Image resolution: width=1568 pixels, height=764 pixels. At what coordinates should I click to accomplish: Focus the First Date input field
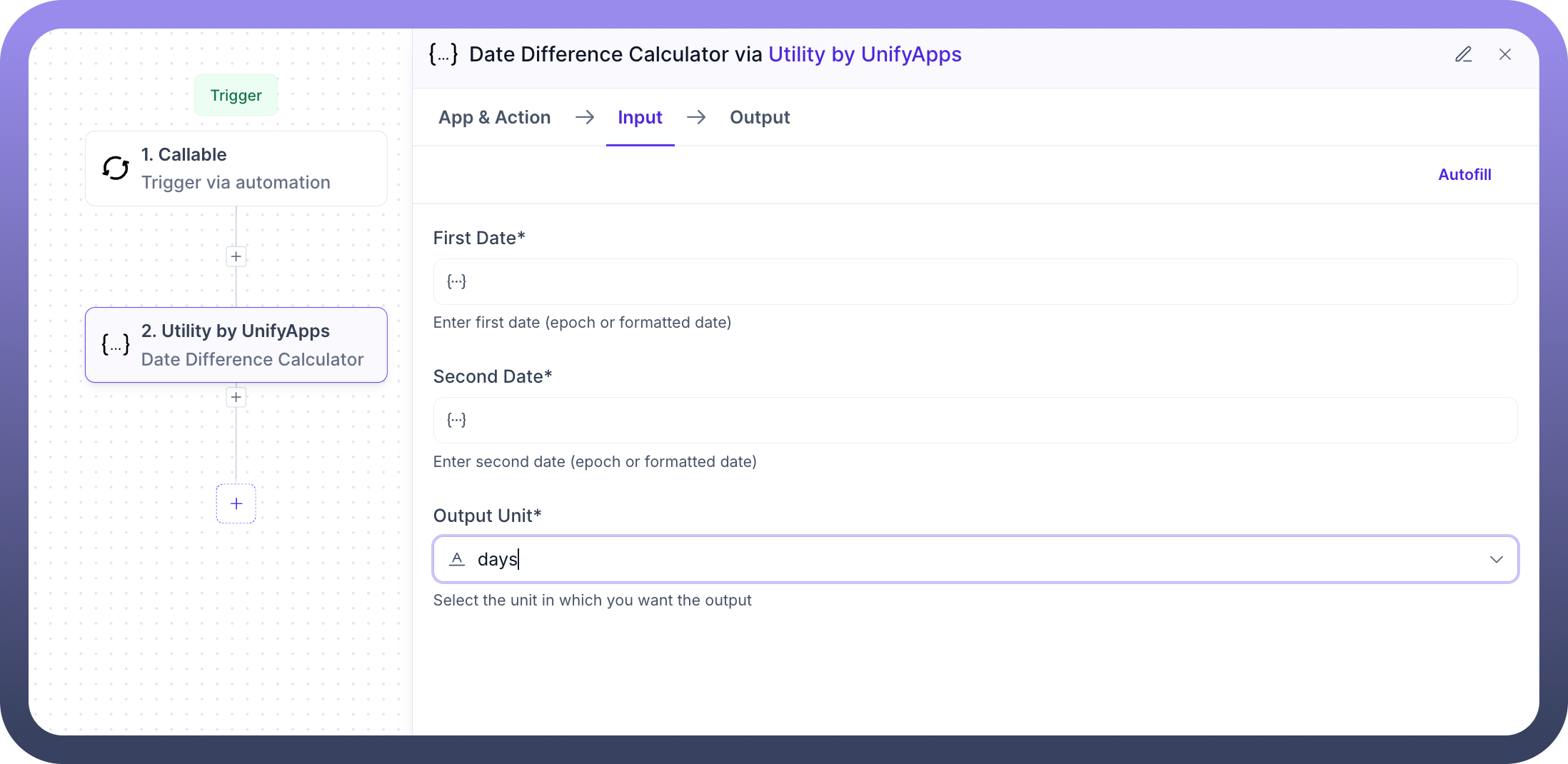pos(985,281)
